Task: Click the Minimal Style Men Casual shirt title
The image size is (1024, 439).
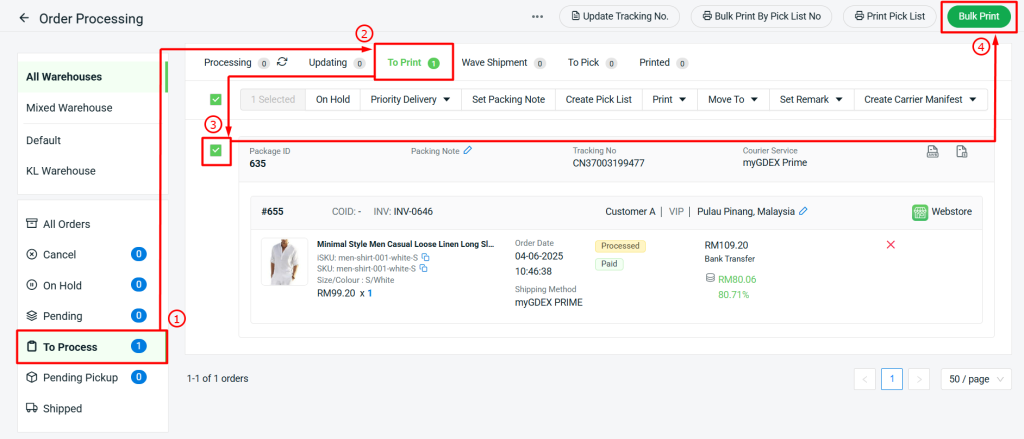Action: coord(406,244)
